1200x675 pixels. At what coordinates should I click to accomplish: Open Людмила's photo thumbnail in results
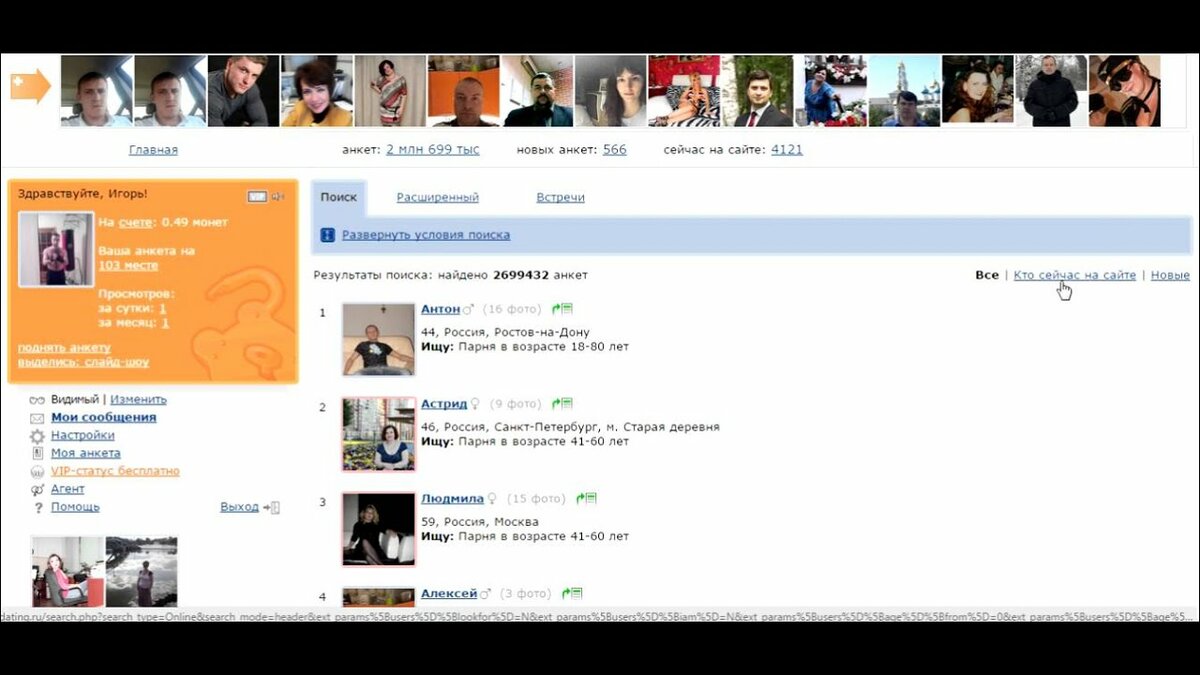(378, 529)
